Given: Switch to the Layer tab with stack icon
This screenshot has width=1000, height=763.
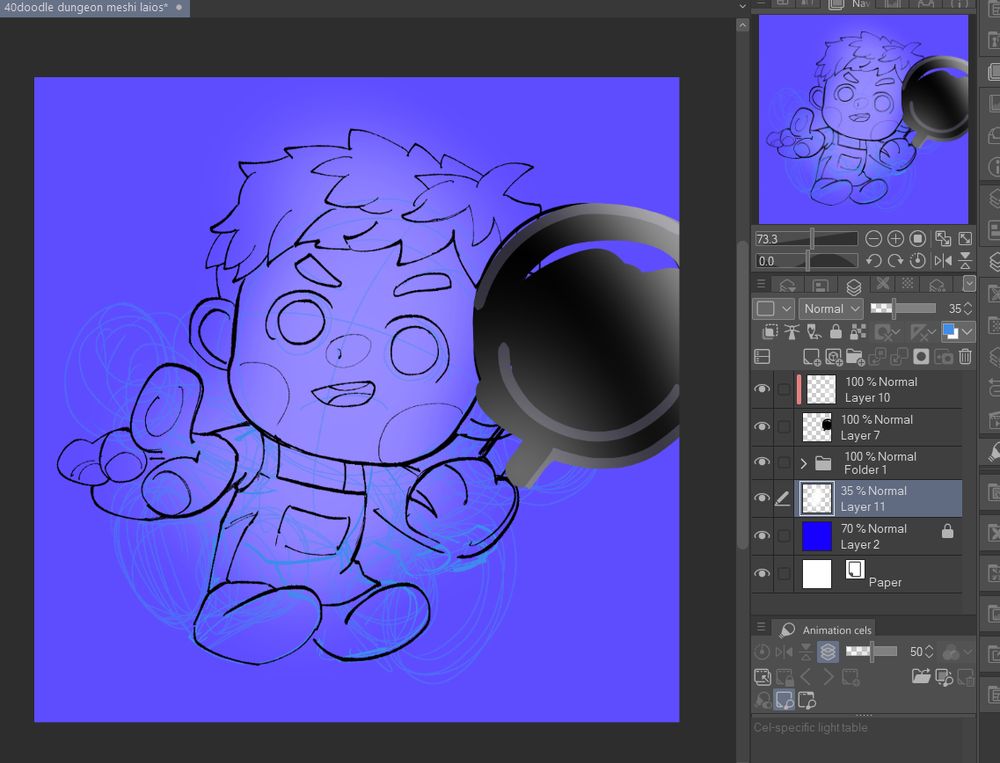Looking at the screenshot, I should click(x=854, y=285).
